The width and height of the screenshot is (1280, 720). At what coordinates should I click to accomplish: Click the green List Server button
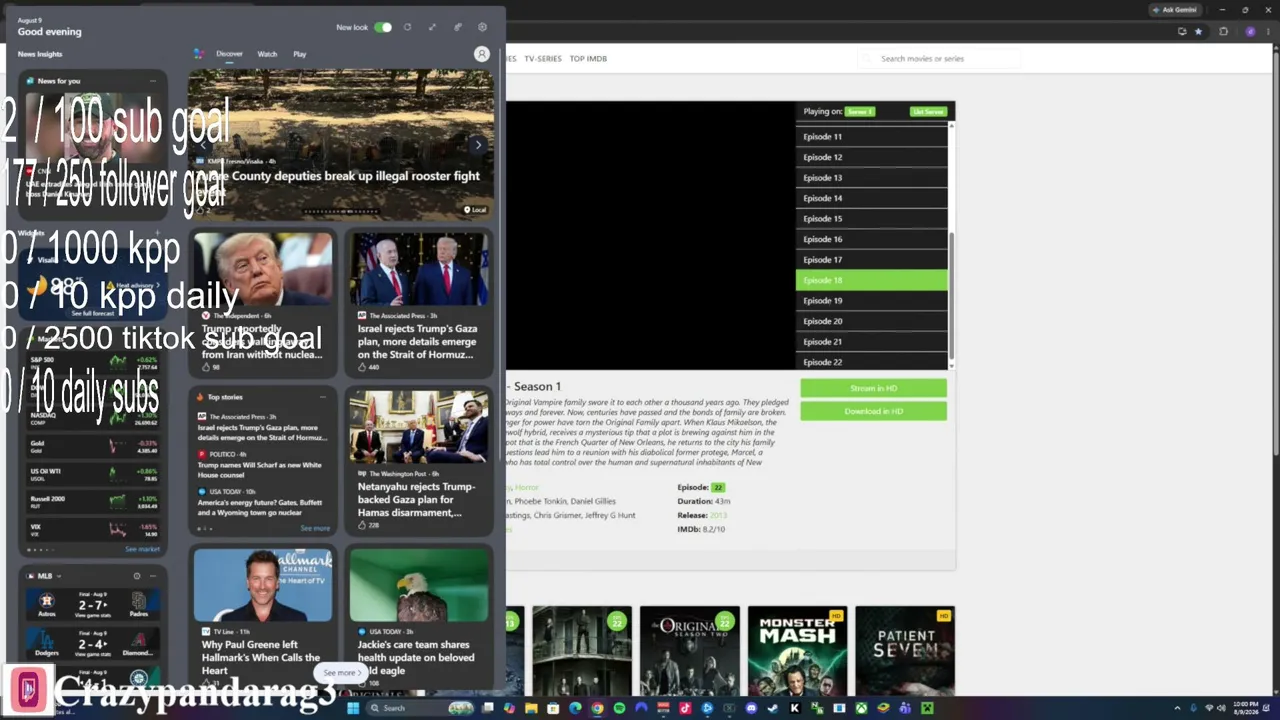[928, 112]
